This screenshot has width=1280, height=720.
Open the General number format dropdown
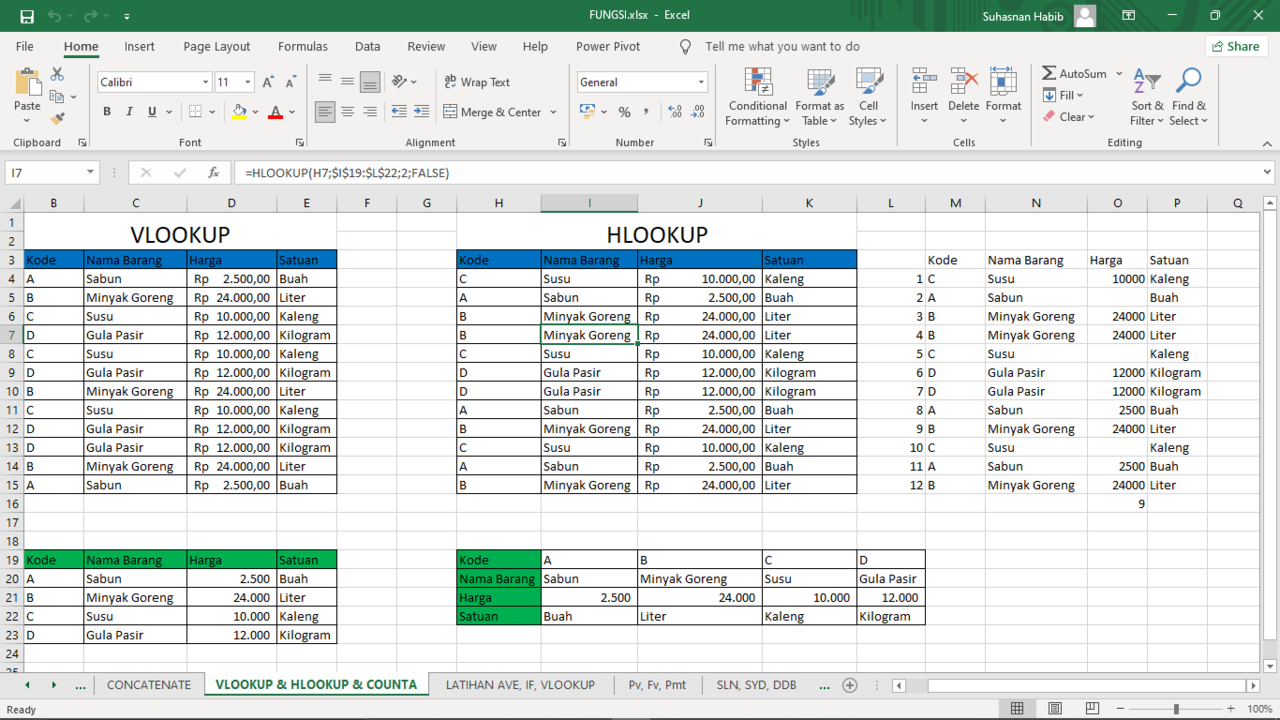click(701, 82)
